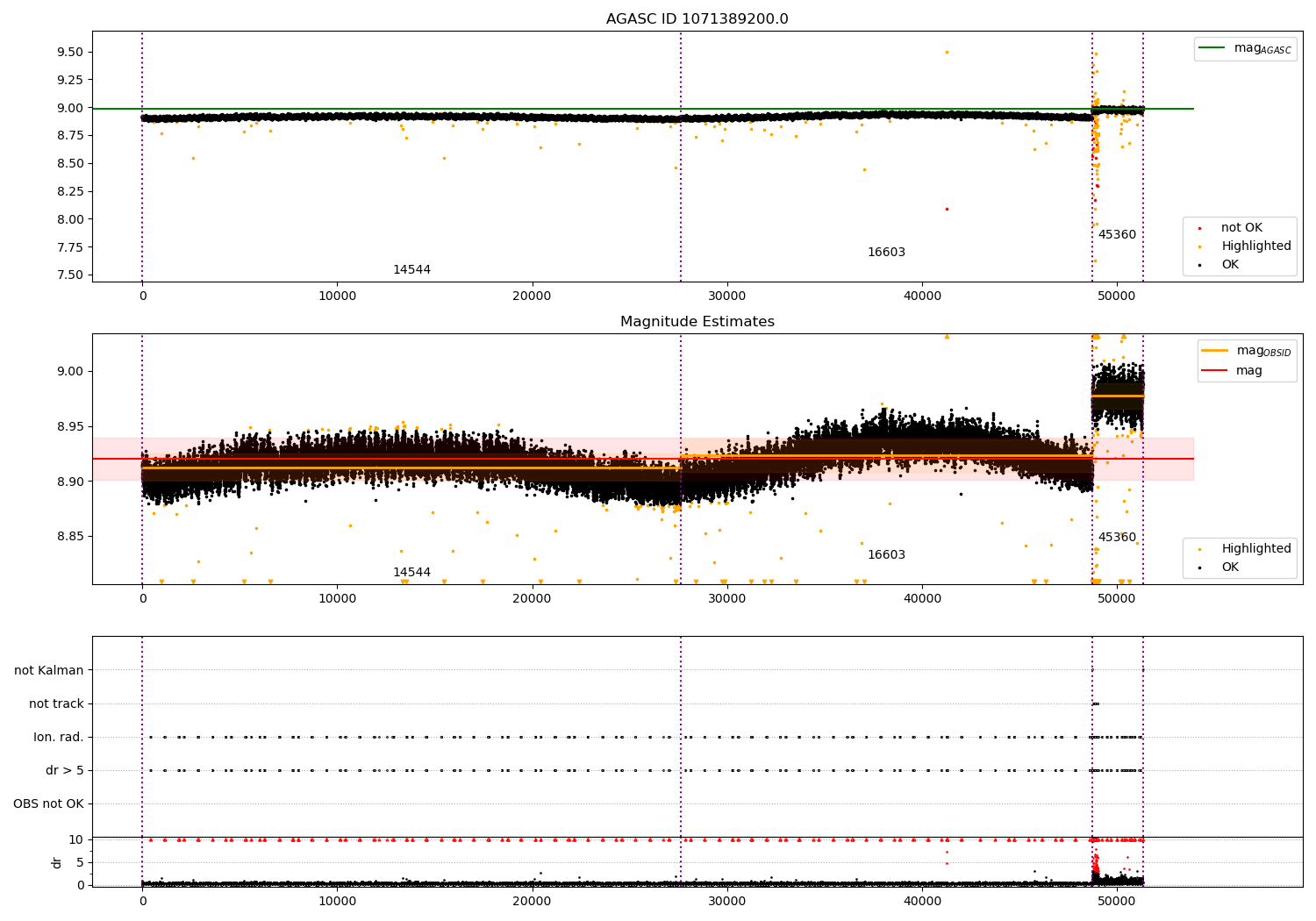Screen dimensions: 1316x921
Task: Click the 'dr > 5' axis label
Action: (x=65, y=771)
